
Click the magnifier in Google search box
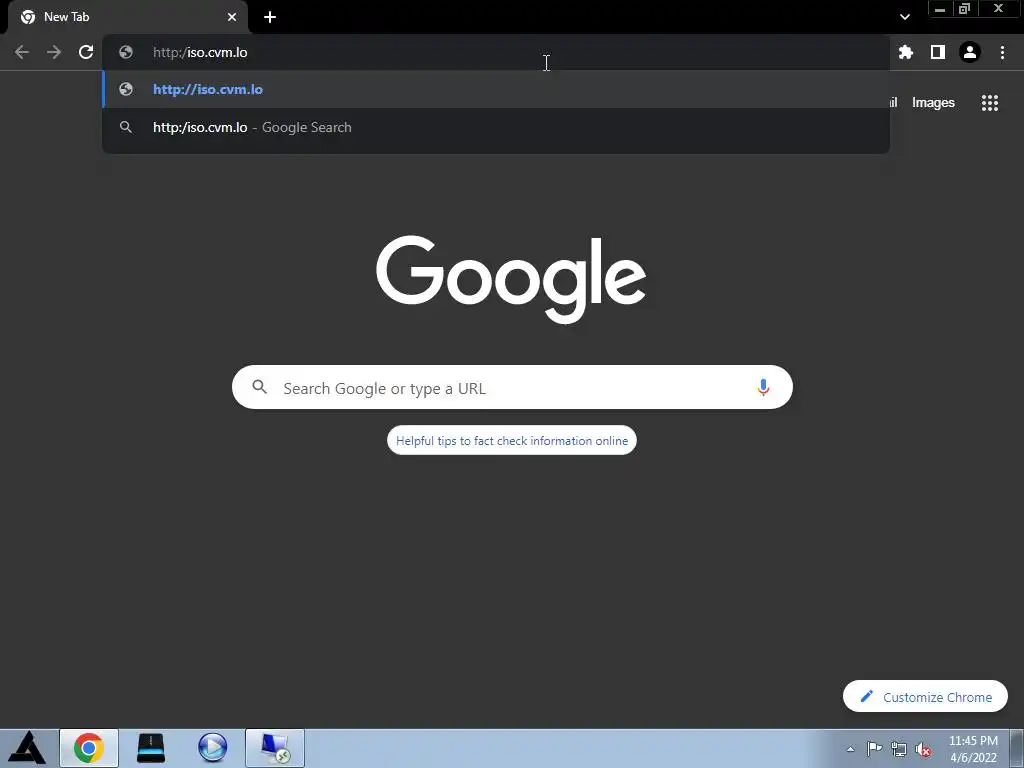point(259,387)
